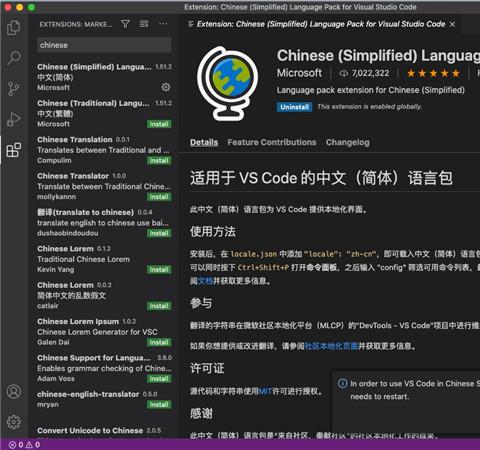Install Chinese Lorem Ipsum by Galen Dai
The height and width of the screenshot is (450, 480).
[159, 342]
